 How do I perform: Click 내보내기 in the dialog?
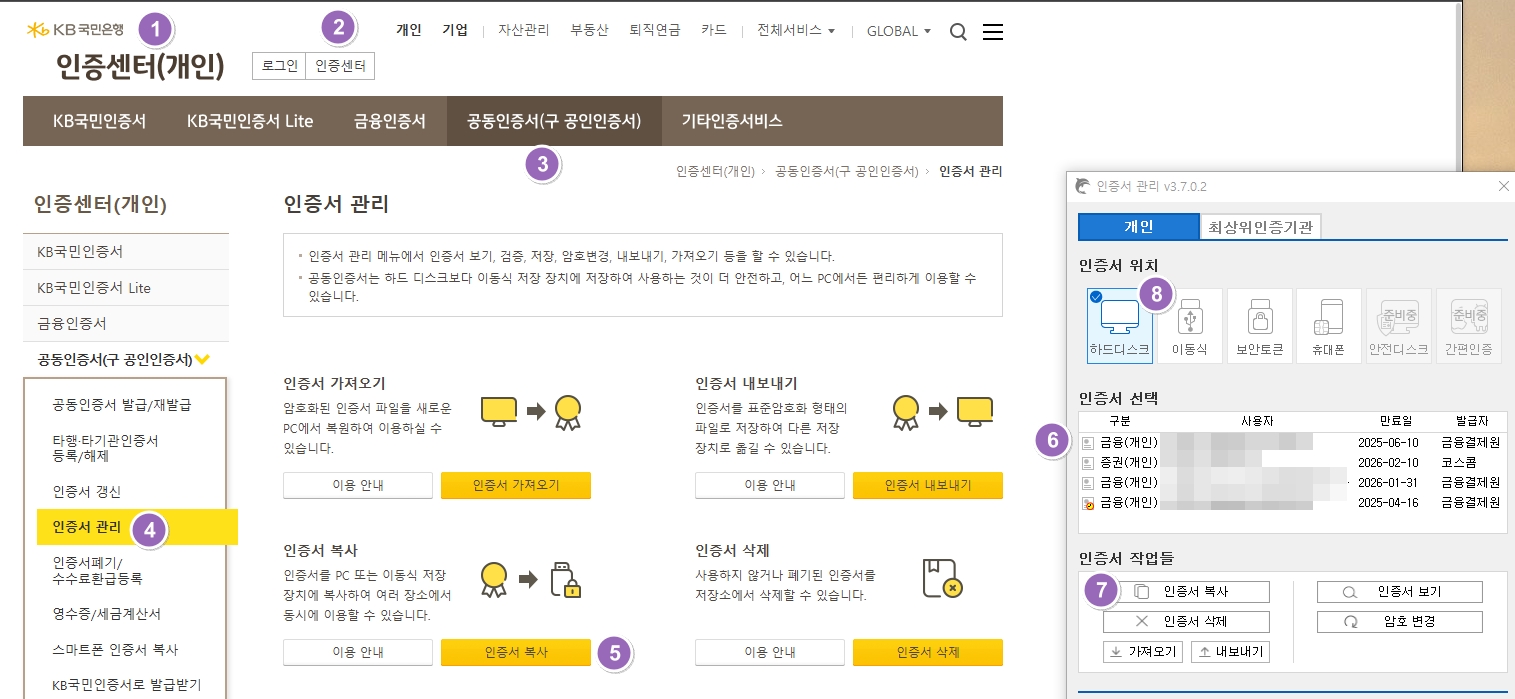click(x=1229, y=652)
